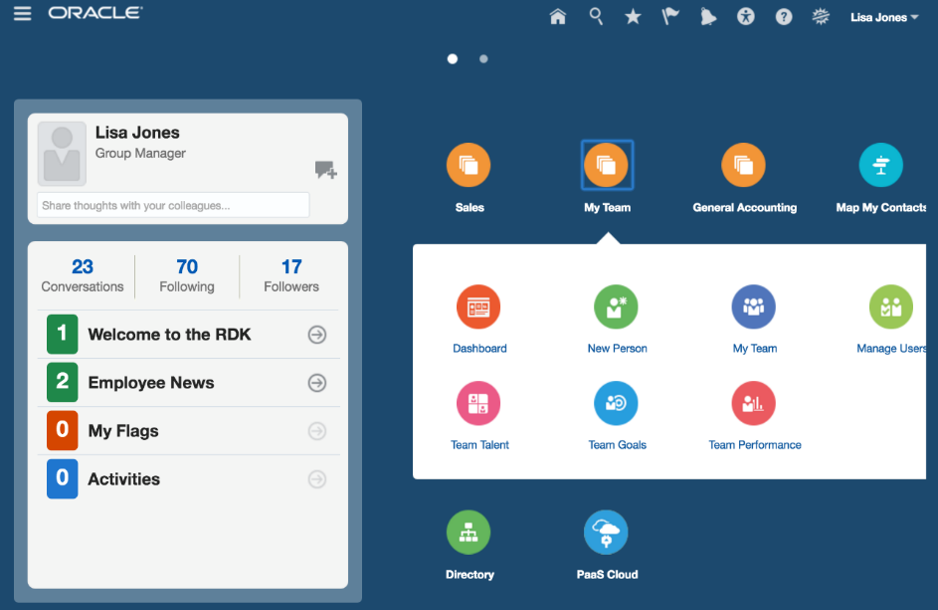Click the blue Activities count badge
Viewport: 938px width, 610px height.
click(x=62, y=478)
